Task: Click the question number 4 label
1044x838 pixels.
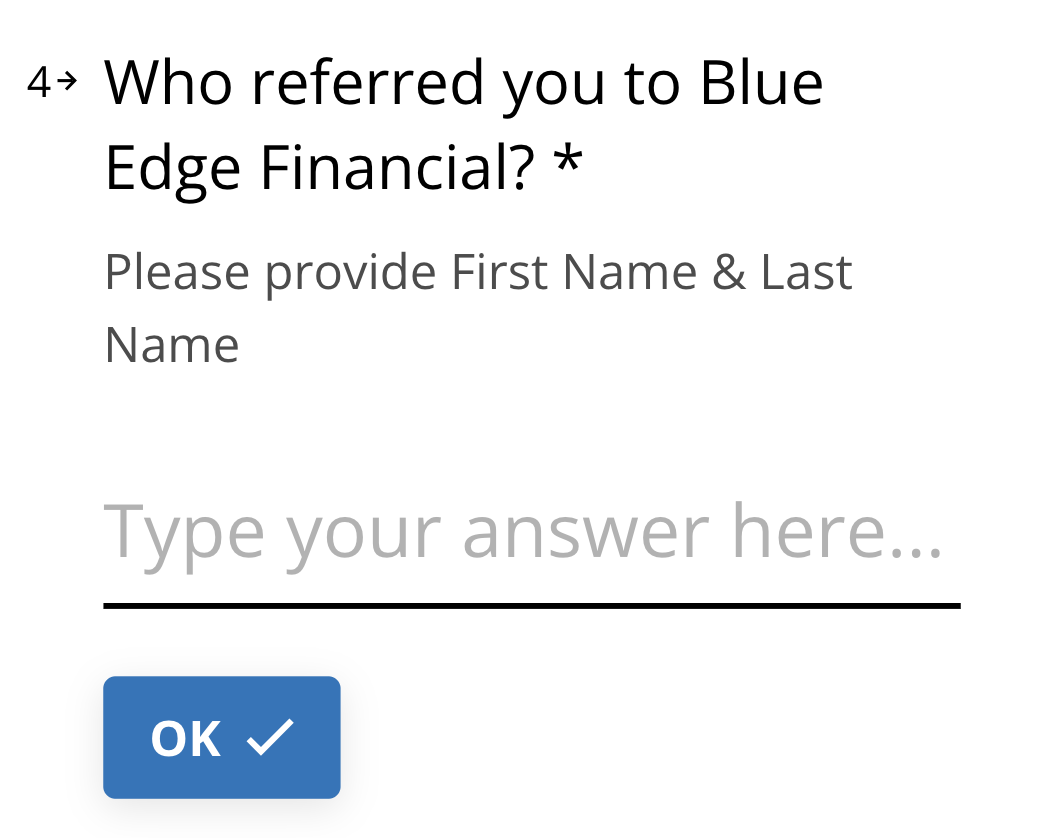Action: [39, 82]
